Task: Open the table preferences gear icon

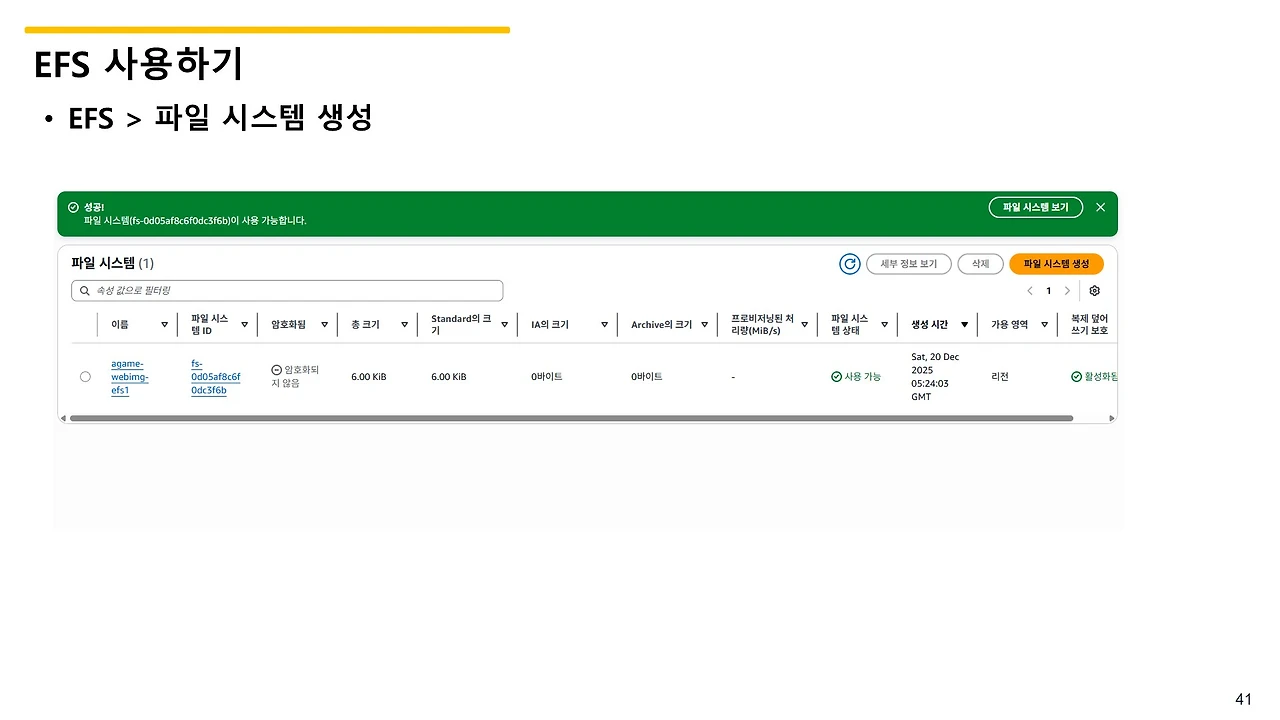Action: 1094,290
